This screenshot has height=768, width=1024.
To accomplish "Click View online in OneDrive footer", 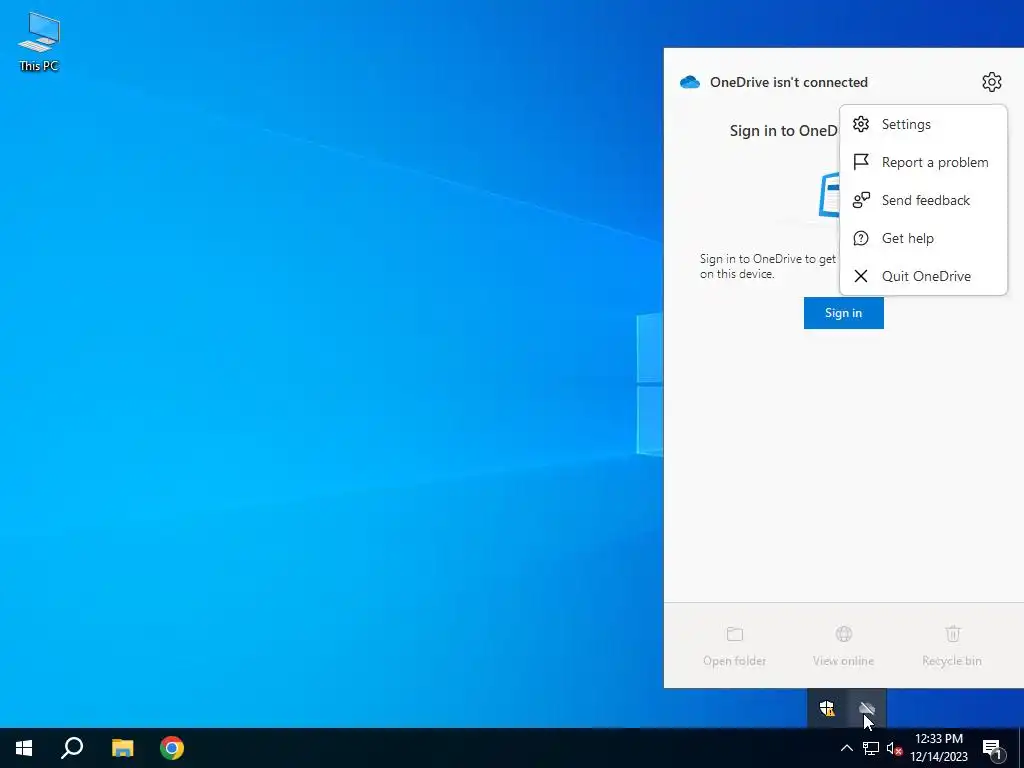I will pos(843,646).
